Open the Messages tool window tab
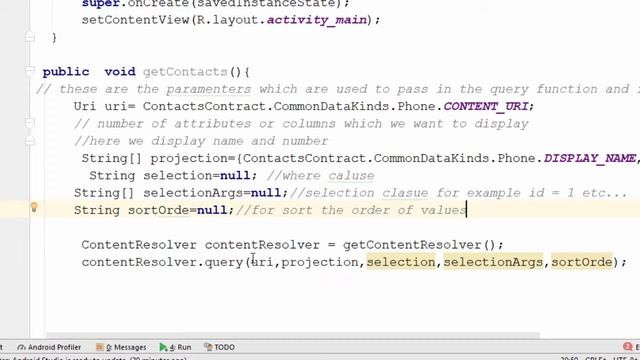640x360 pixels. (x=121, y=347)
